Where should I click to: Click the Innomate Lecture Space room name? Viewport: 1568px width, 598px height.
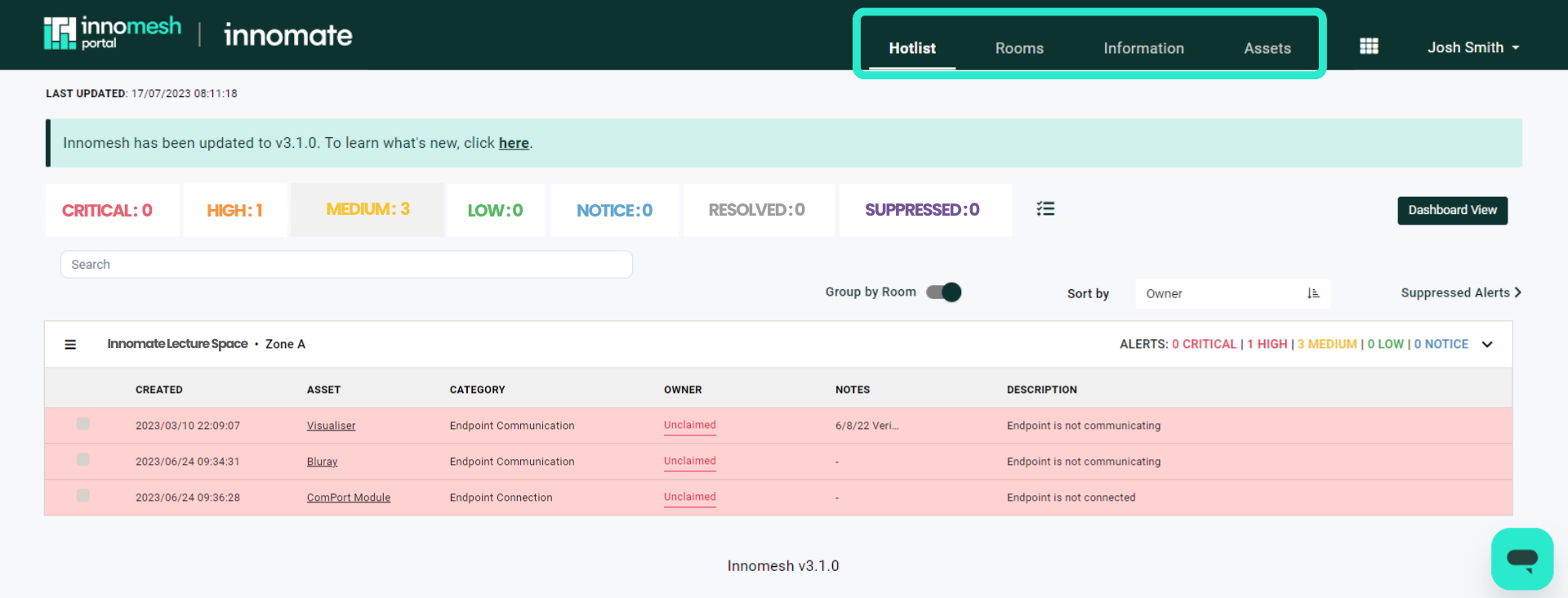click(x=177, y=344)
